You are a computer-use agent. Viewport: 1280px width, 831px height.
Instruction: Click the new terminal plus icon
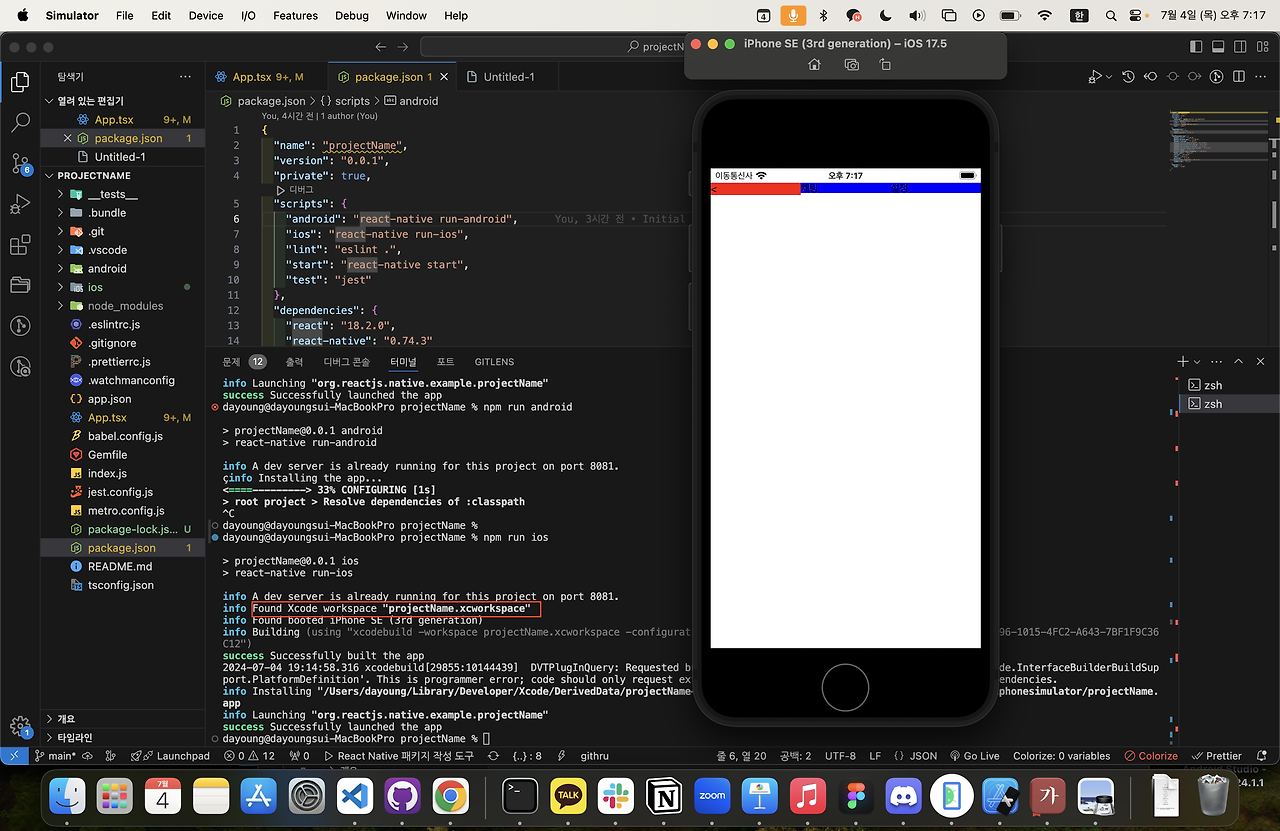[x=1183, y=362]
